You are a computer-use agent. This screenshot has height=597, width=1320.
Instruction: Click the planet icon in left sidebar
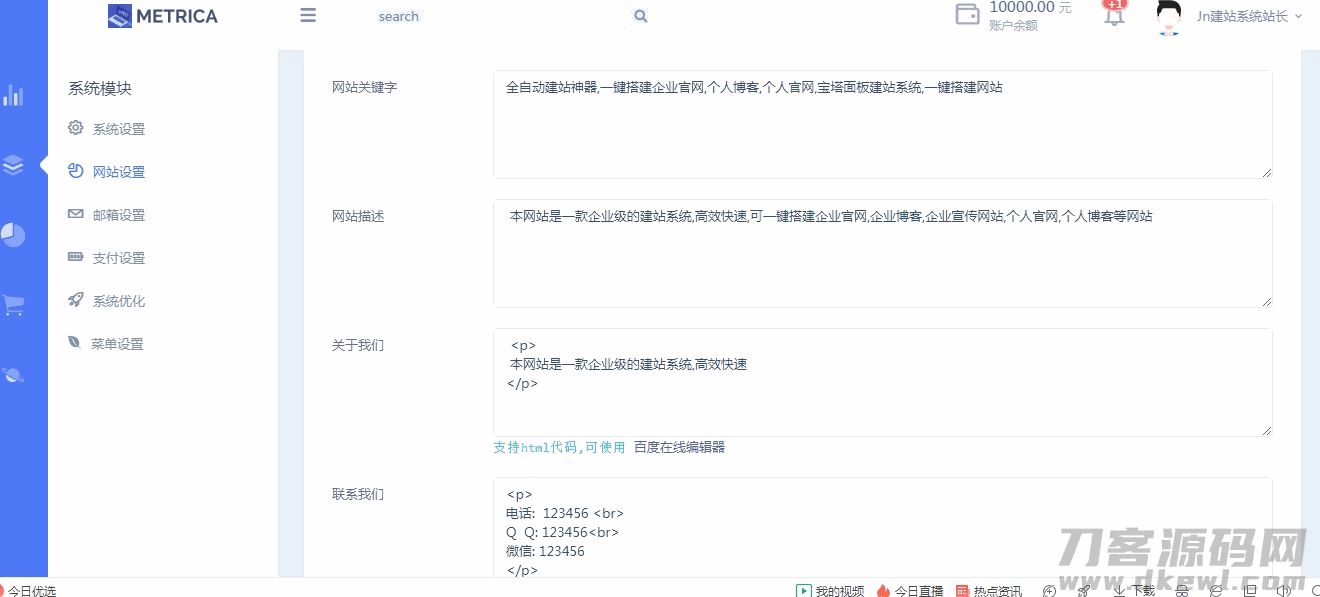[x=13, y=375]
